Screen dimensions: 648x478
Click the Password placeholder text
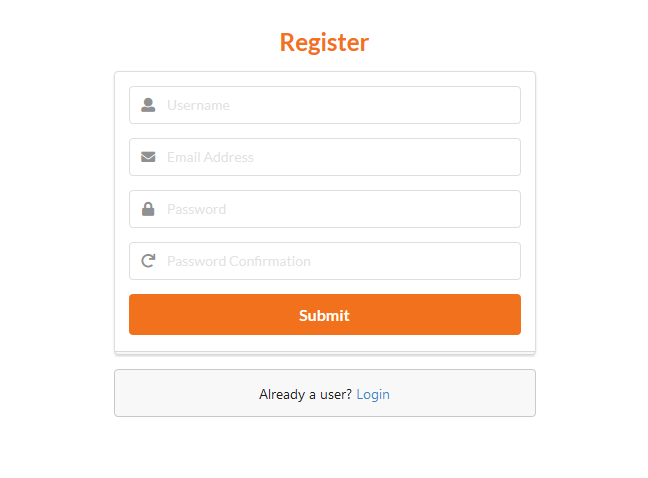197,209
